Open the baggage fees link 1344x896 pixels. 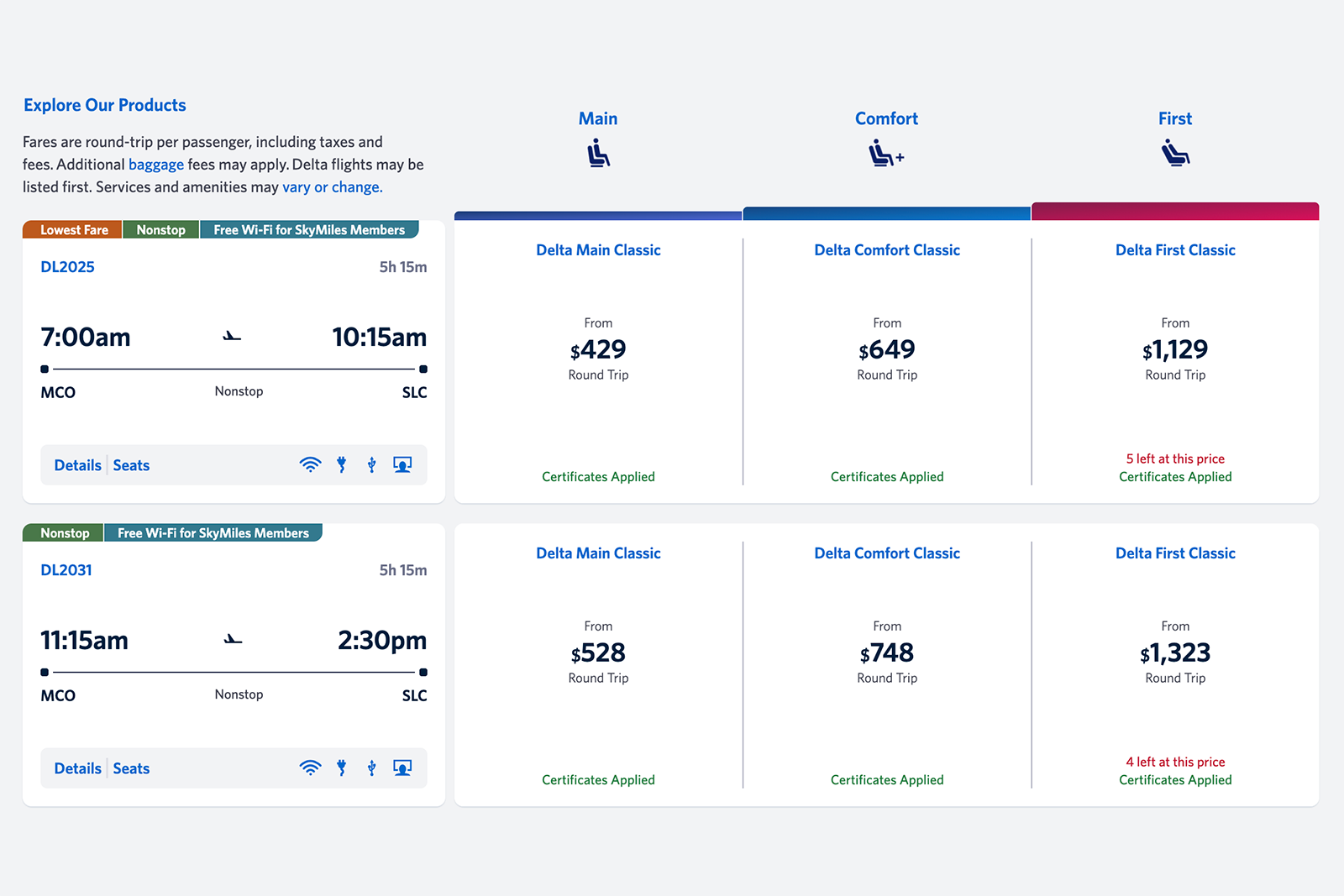[156, 165]
